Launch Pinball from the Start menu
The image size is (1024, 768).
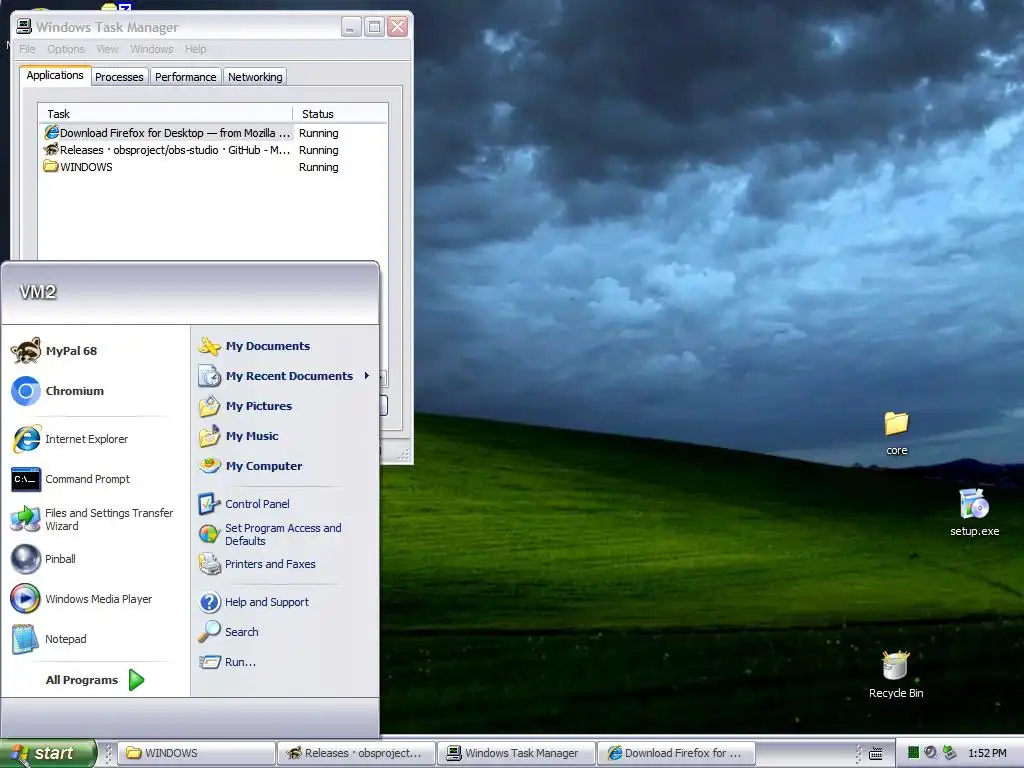(43, 559)
